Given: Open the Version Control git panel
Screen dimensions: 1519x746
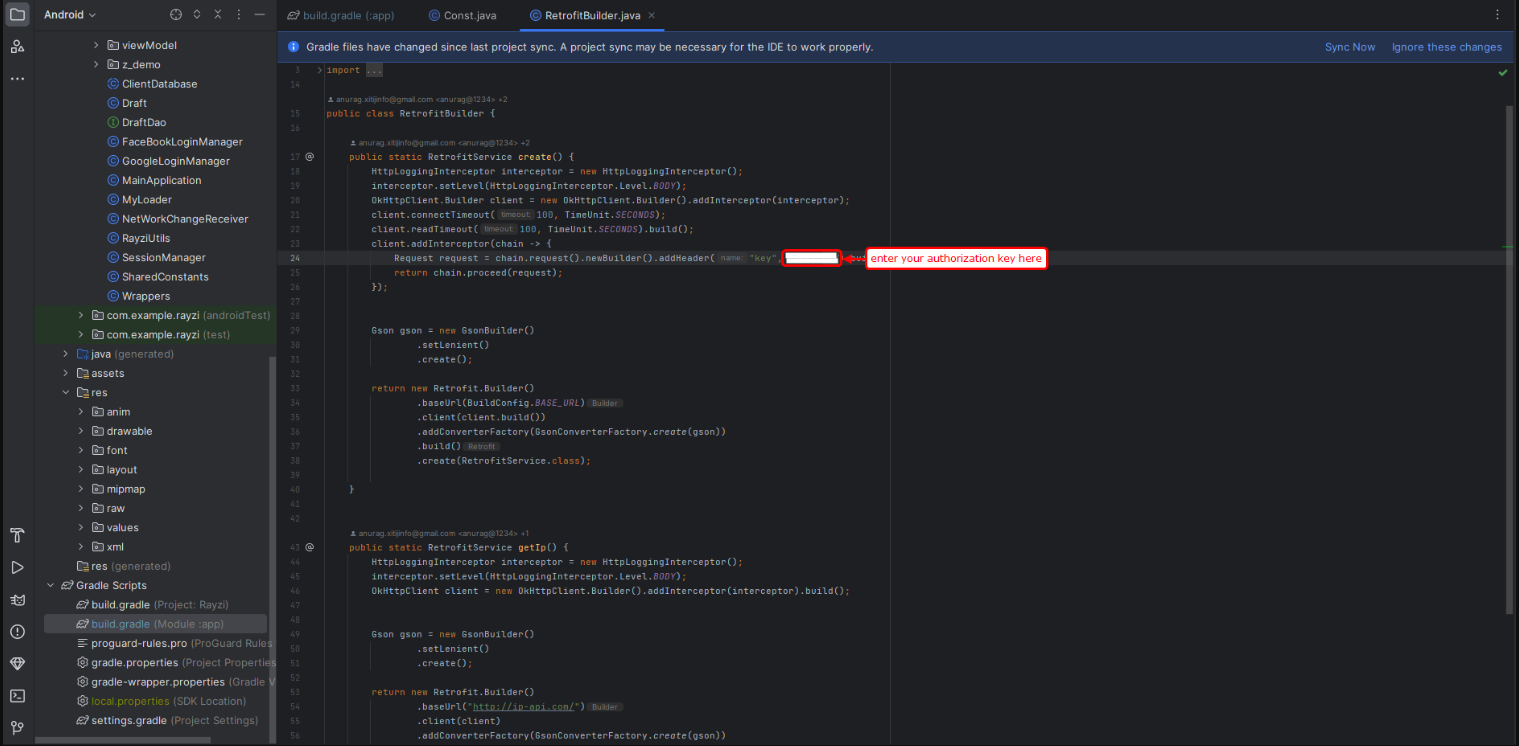Looking at the screenshot, I should (17, 727).
